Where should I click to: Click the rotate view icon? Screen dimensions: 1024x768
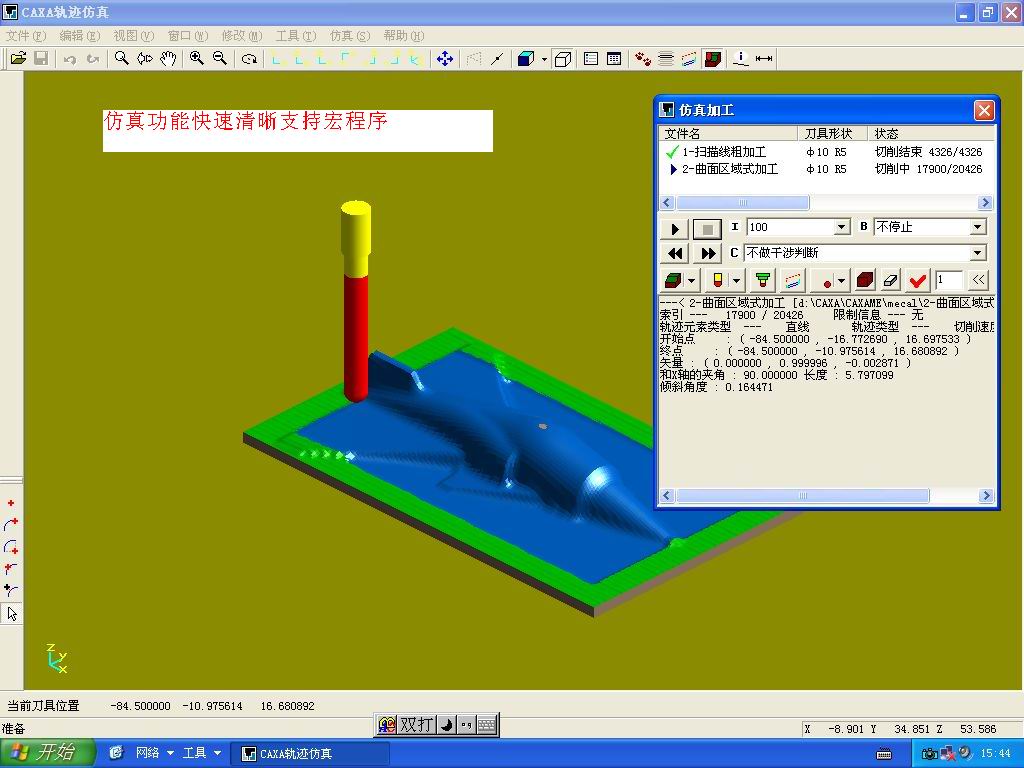(x=249, y=59)
